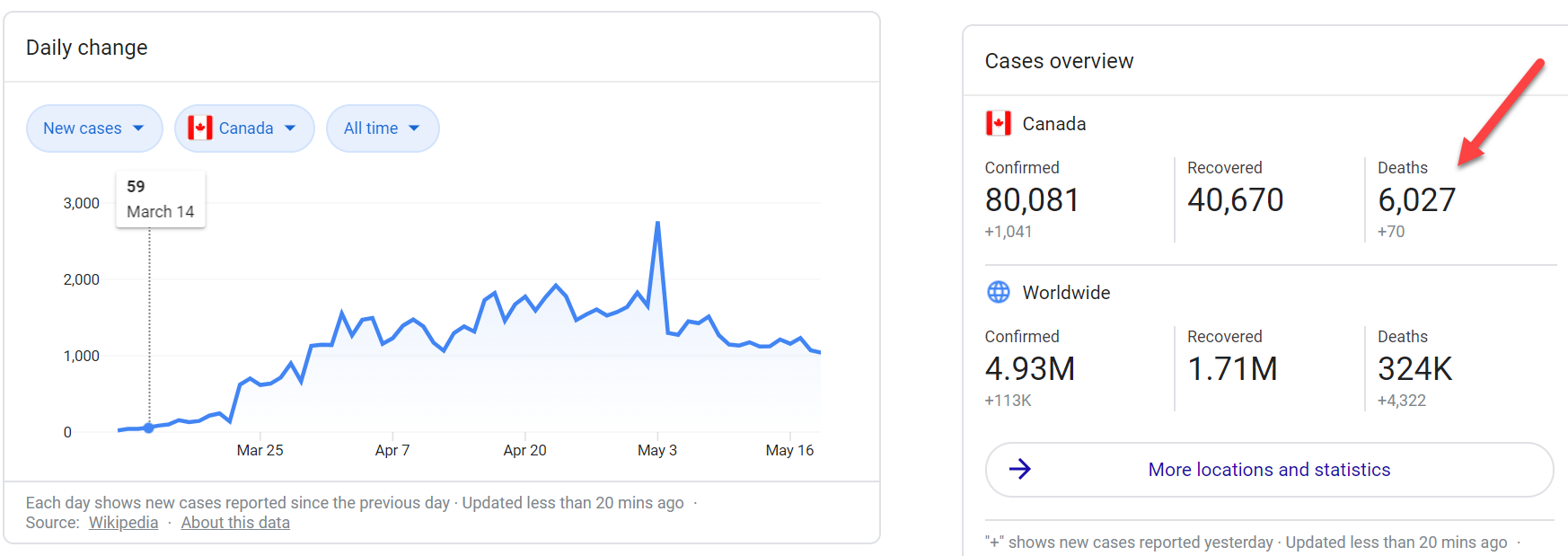
Task: Click the right arrow icon beside More locations
Action: click(x=1019, y=469)
